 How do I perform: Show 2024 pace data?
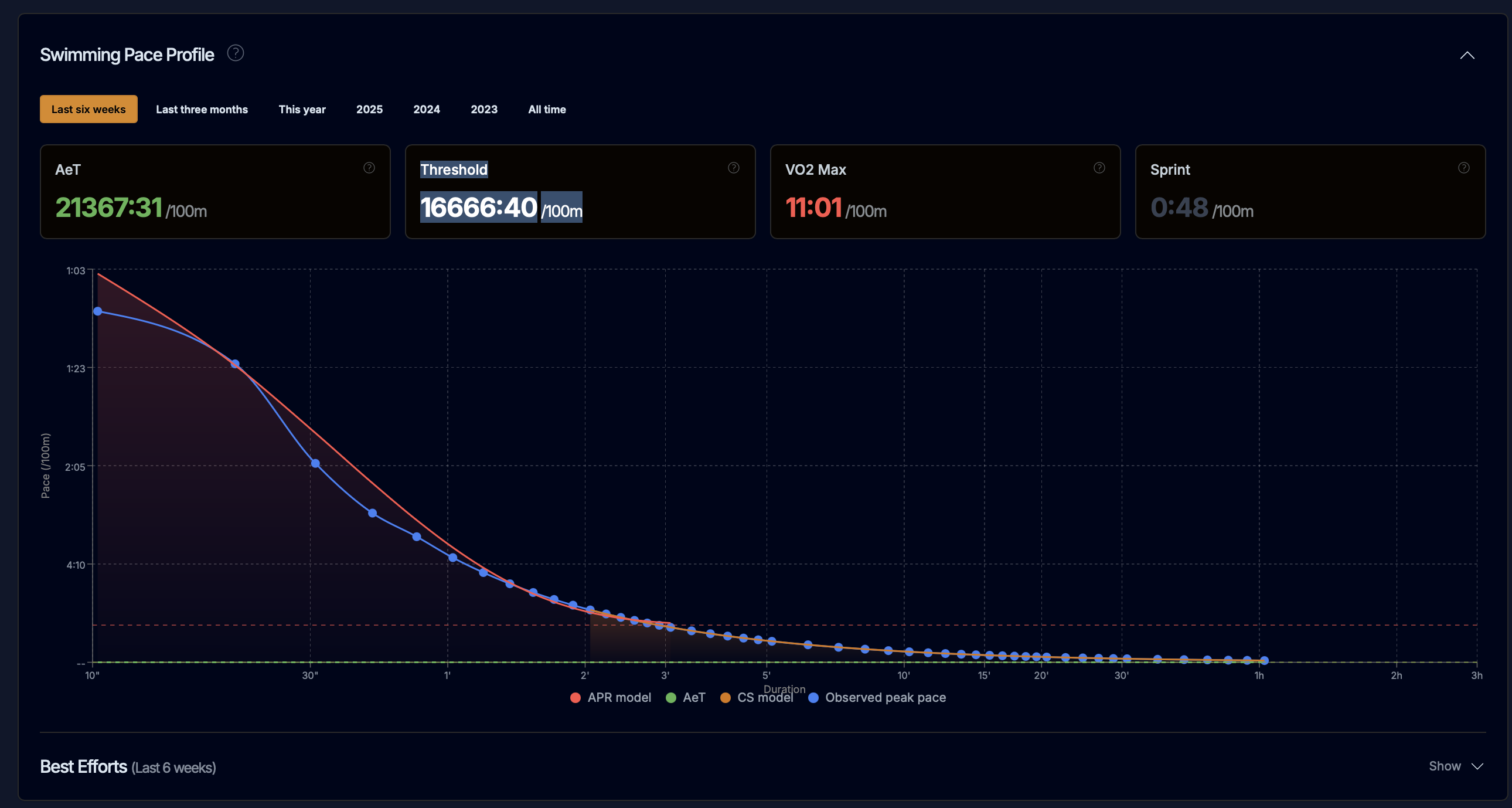tap(426, 109)
